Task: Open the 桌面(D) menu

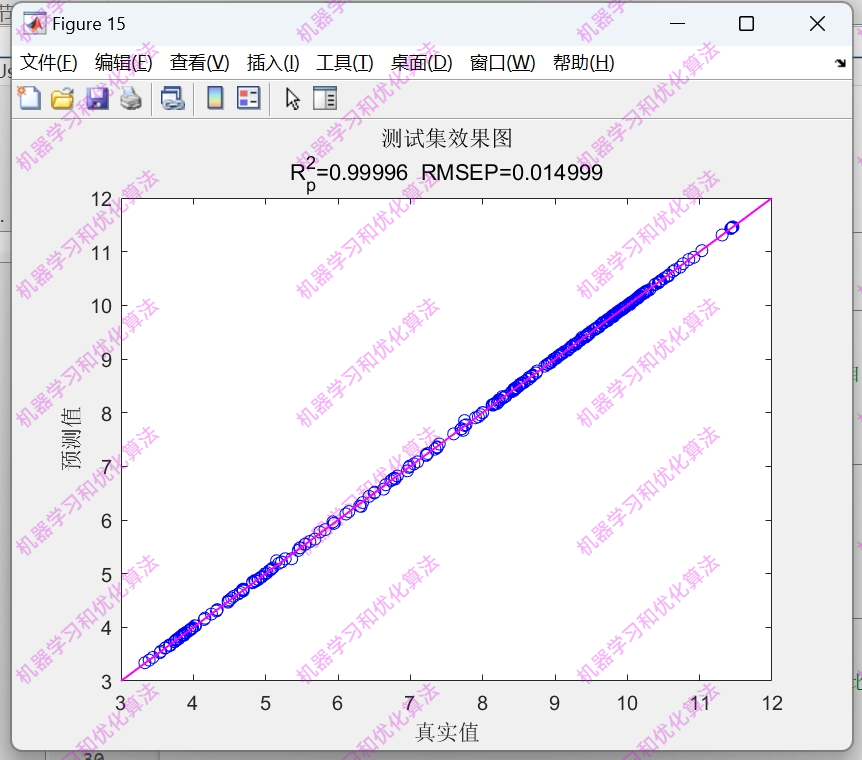Action: pos(422,63)
